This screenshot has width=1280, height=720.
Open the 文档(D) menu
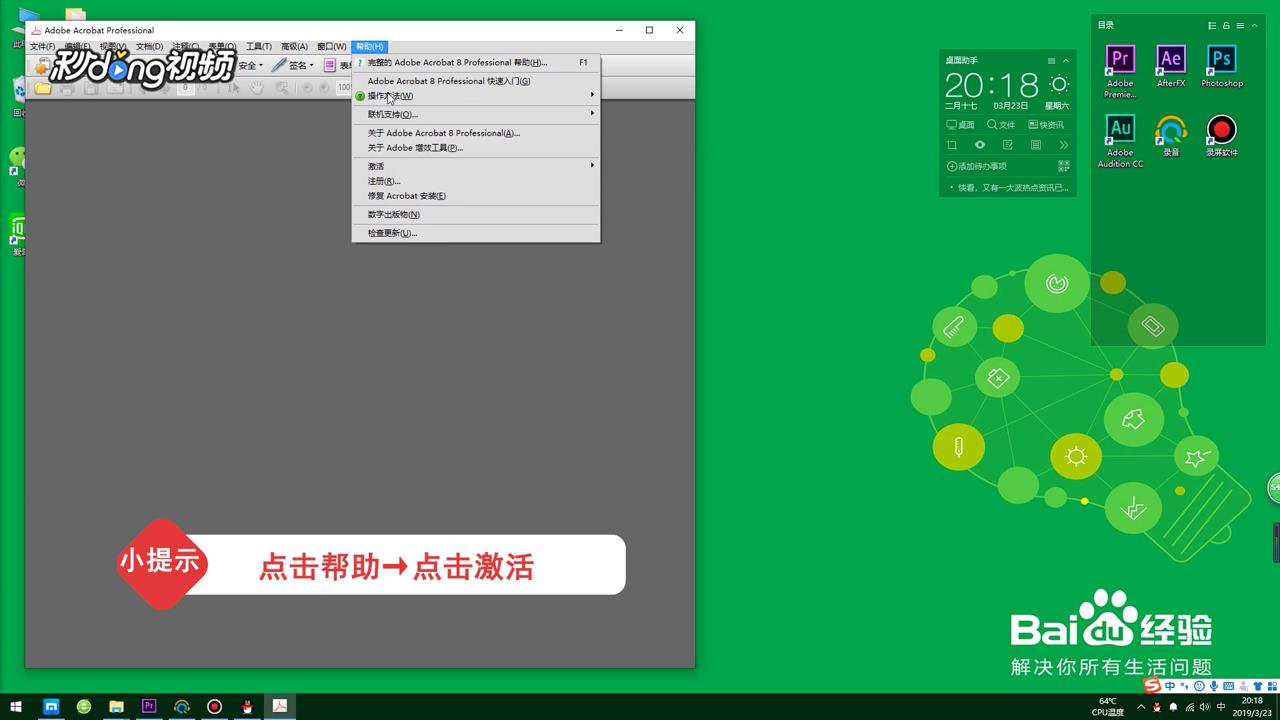pos(149,46)
